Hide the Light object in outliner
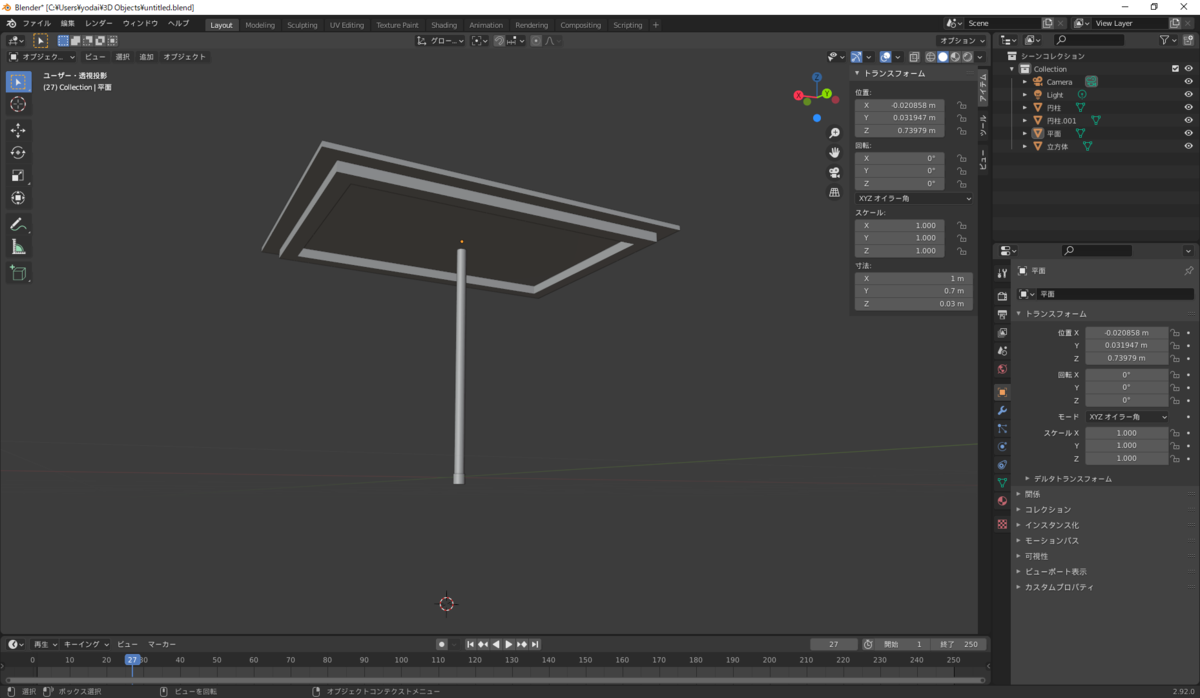This screenshot has width=1200, height=698. [1189, 95]
